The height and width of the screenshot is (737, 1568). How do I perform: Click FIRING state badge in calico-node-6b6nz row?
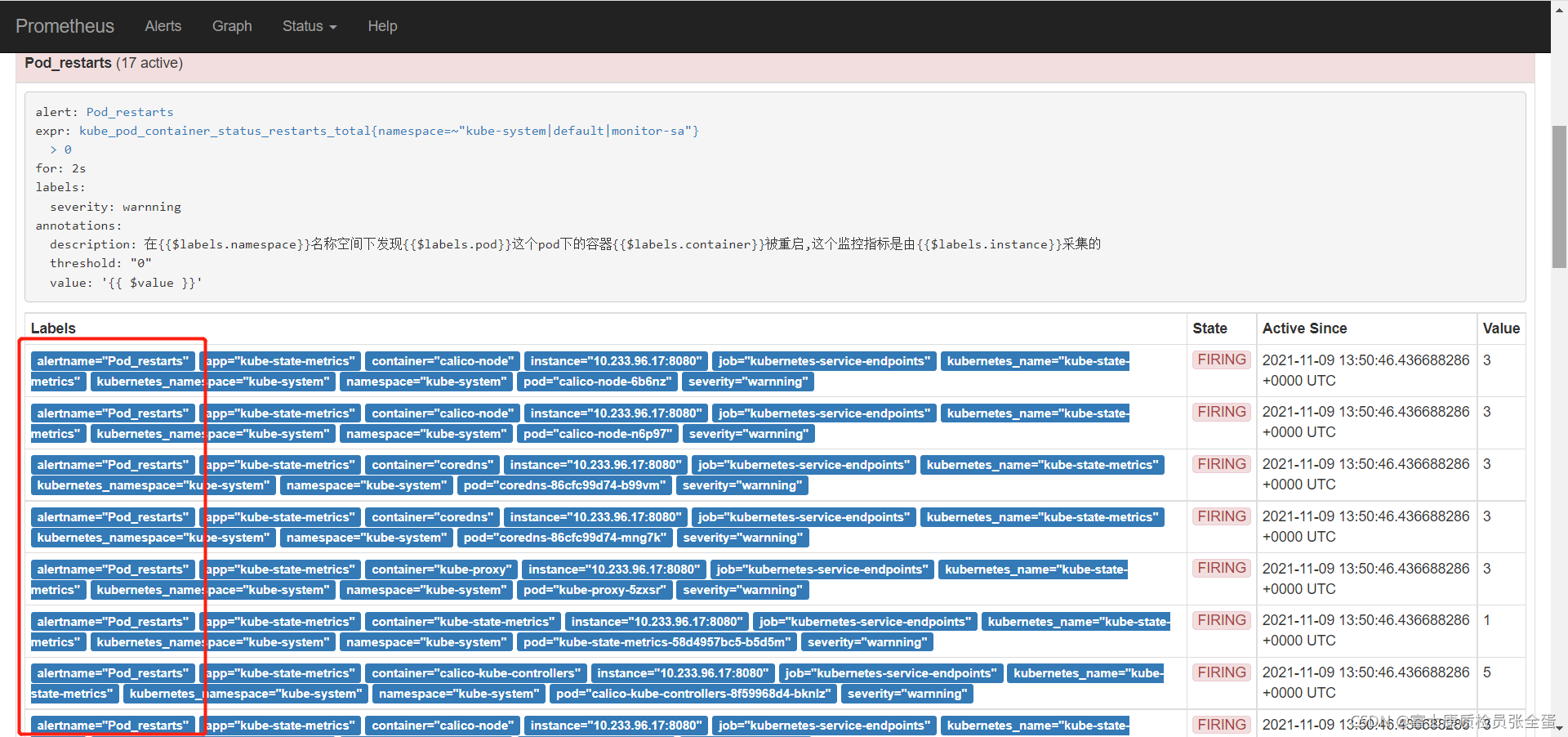click(1222, 360)
